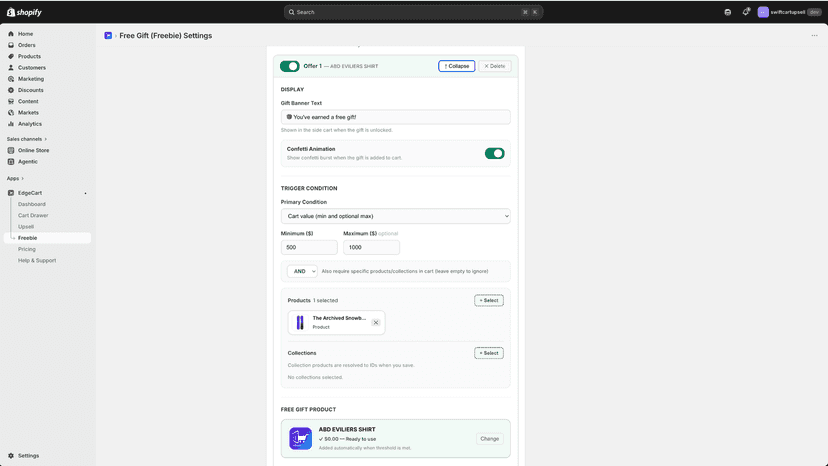This screenshot has width=828, height=466.
Task: Delete Offer 1
Action: tap(495, 66)
